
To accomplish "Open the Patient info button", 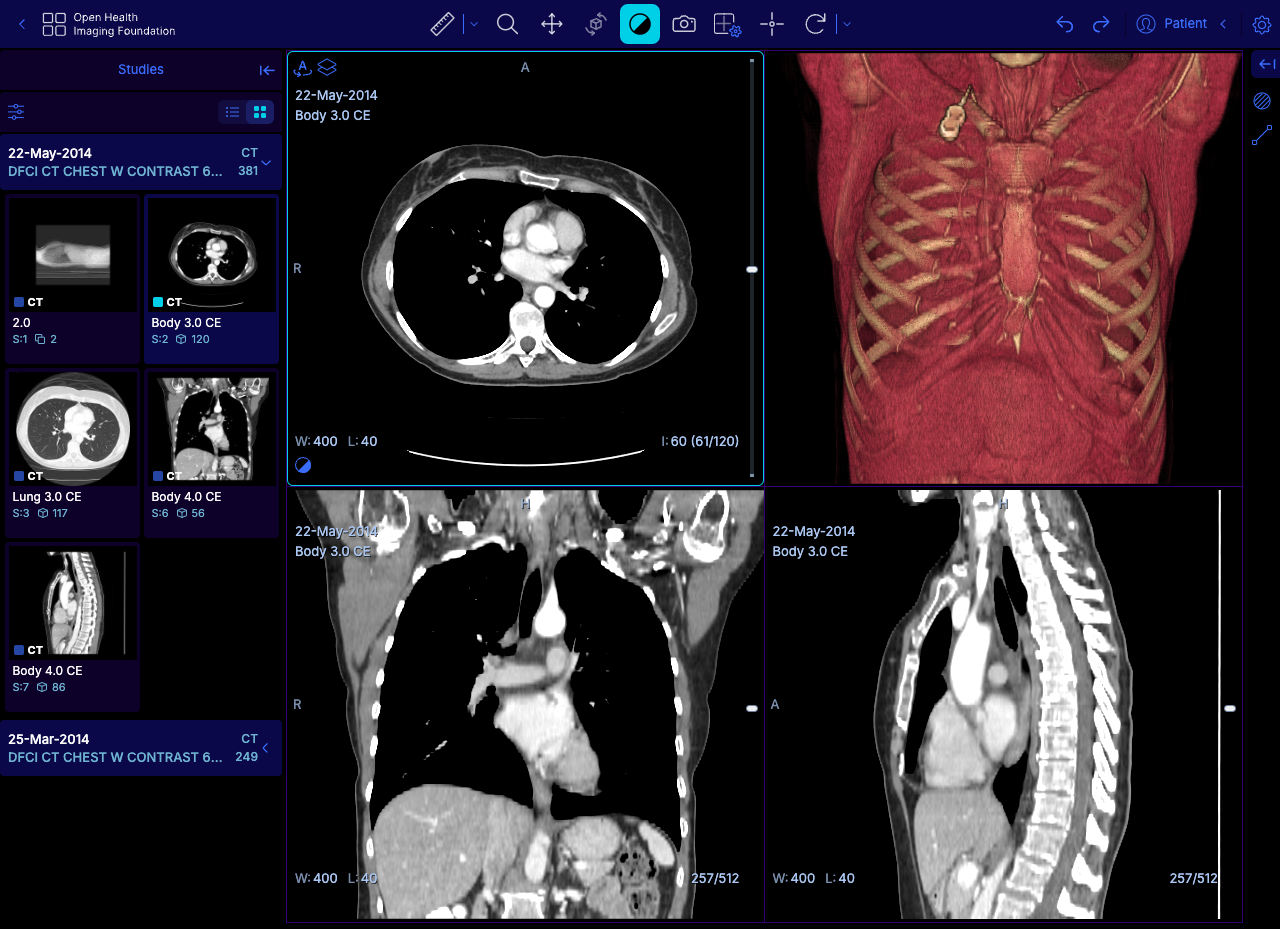I will (1172, 24).
